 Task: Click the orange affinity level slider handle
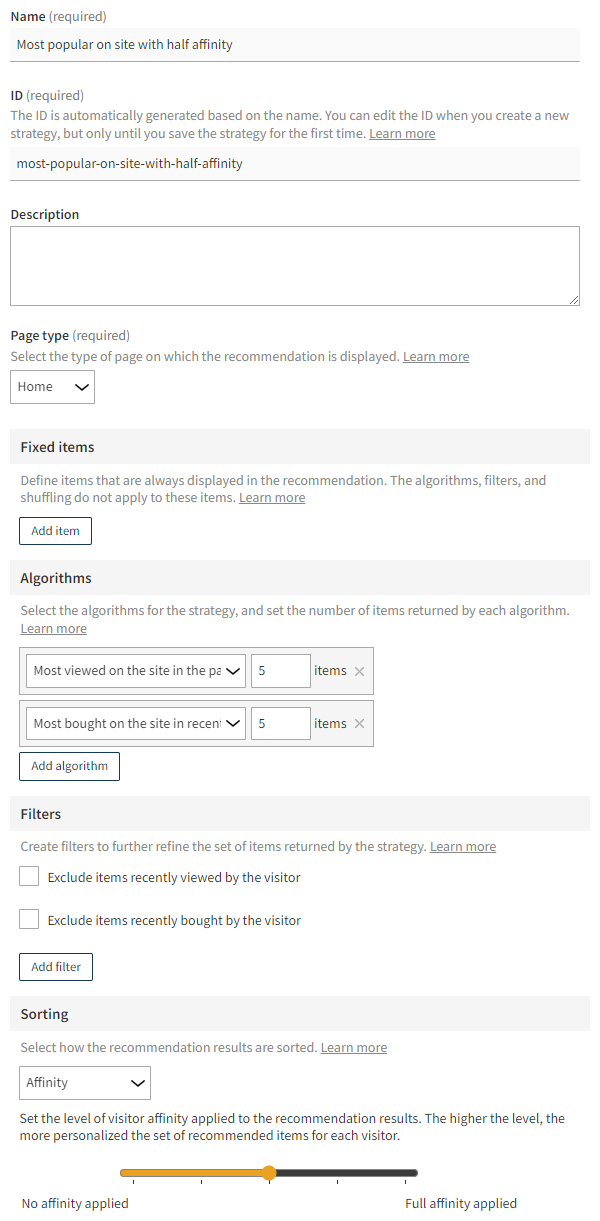(269, 1172)
